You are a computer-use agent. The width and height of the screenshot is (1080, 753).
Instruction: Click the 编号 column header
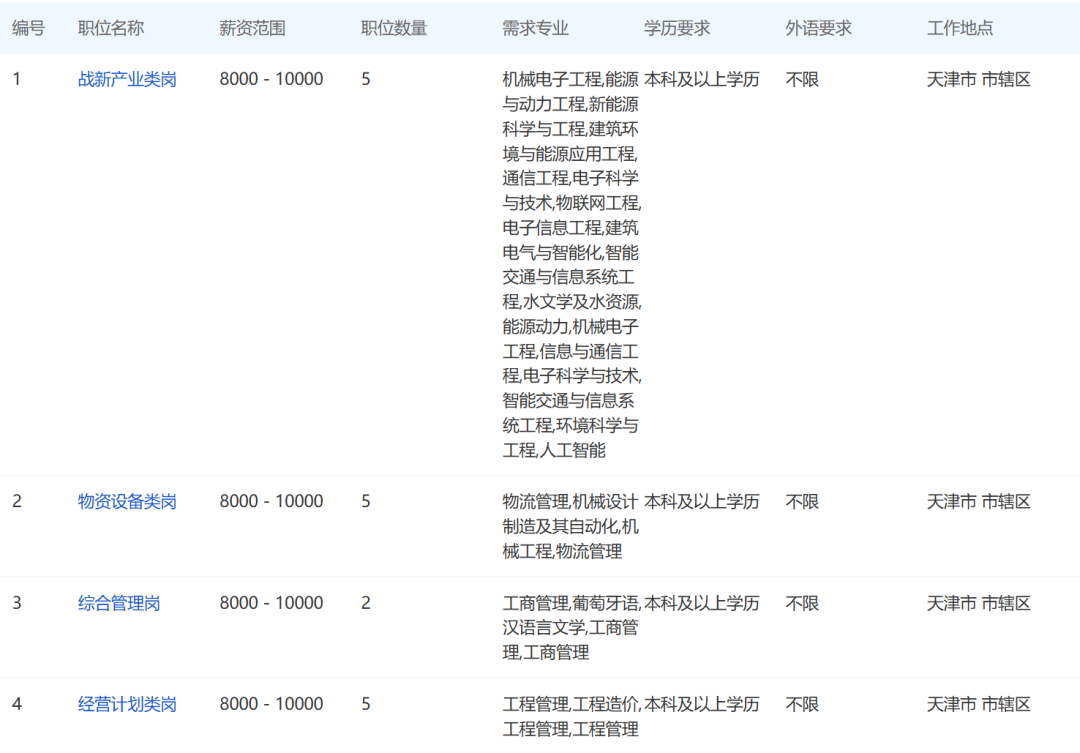pos(28,28)
